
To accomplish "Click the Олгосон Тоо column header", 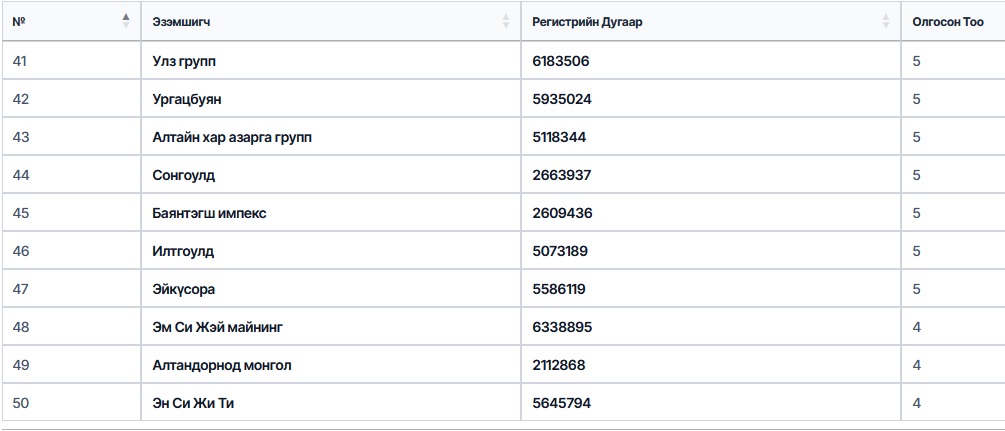I will (948, 21).
